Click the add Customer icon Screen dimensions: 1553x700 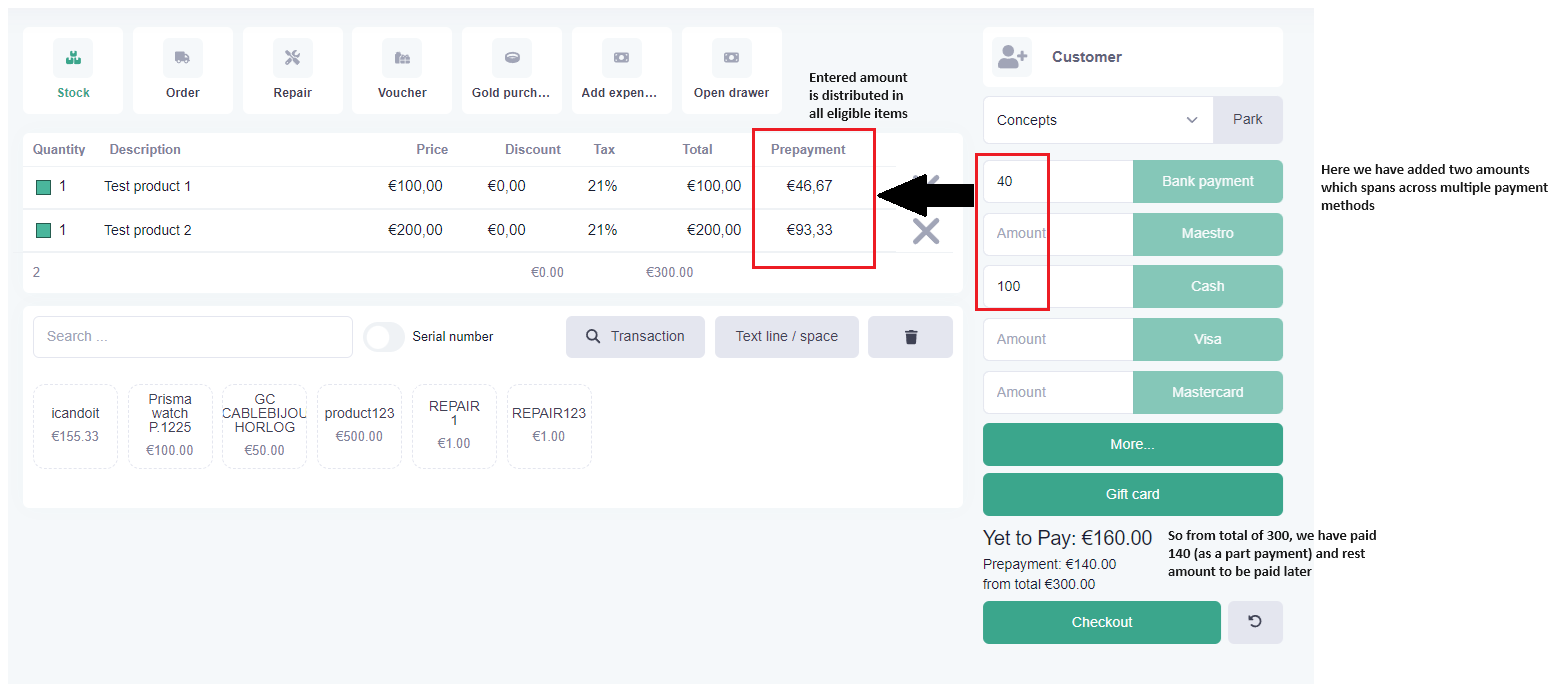1012,57
